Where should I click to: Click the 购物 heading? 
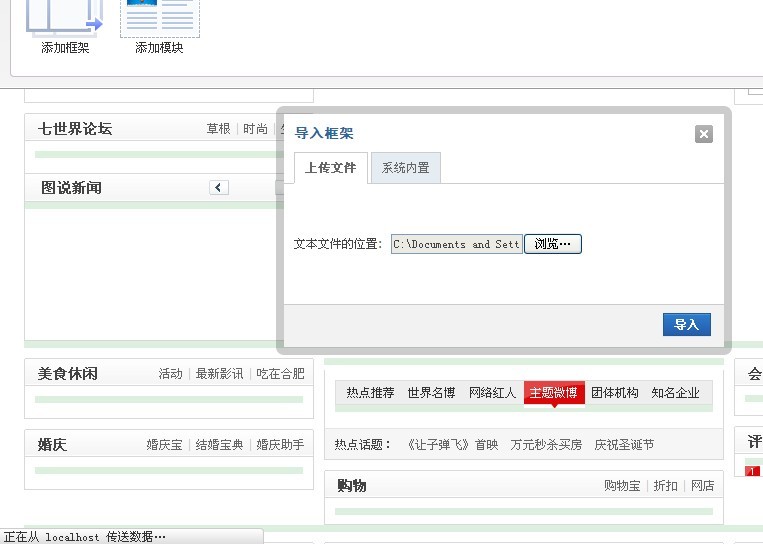pos(352,486)
